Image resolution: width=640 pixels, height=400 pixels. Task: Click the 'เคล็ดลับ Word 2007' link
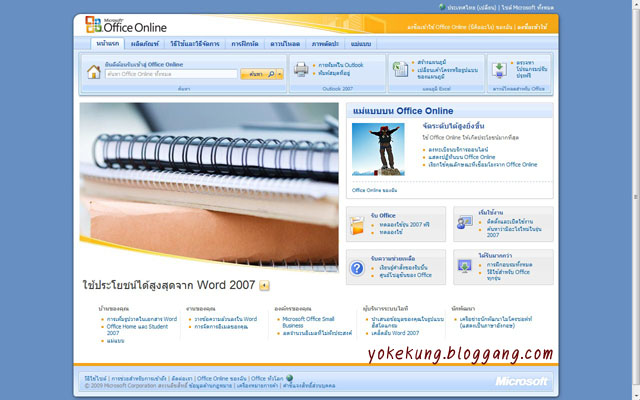pos(395,333)
